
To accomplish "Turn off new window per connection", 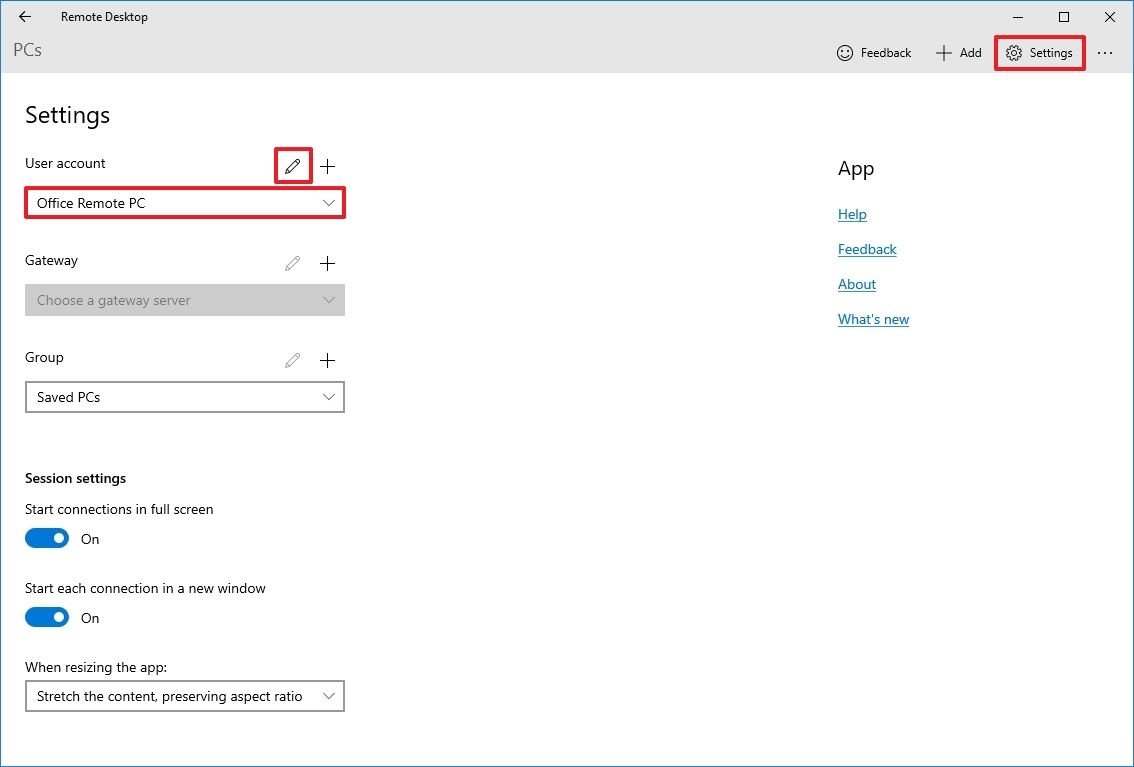I will (46, 617).
